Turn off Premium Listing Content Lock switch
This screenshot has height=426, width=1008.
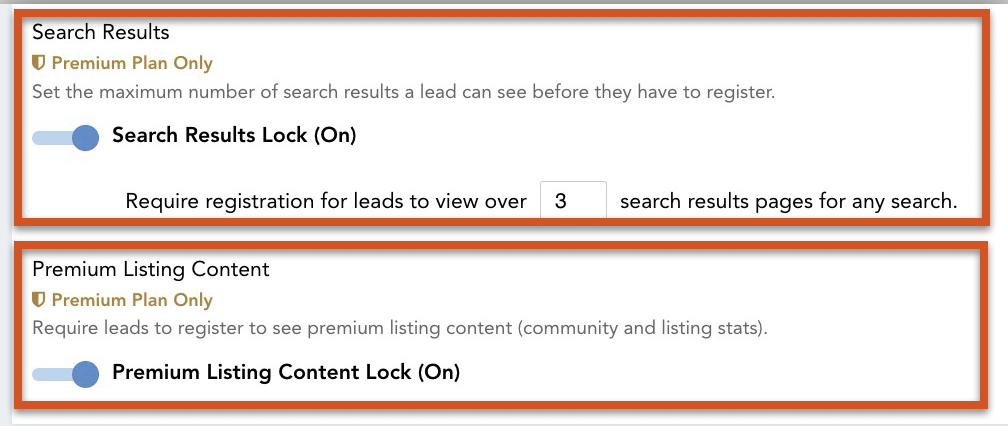coord(66,375)
